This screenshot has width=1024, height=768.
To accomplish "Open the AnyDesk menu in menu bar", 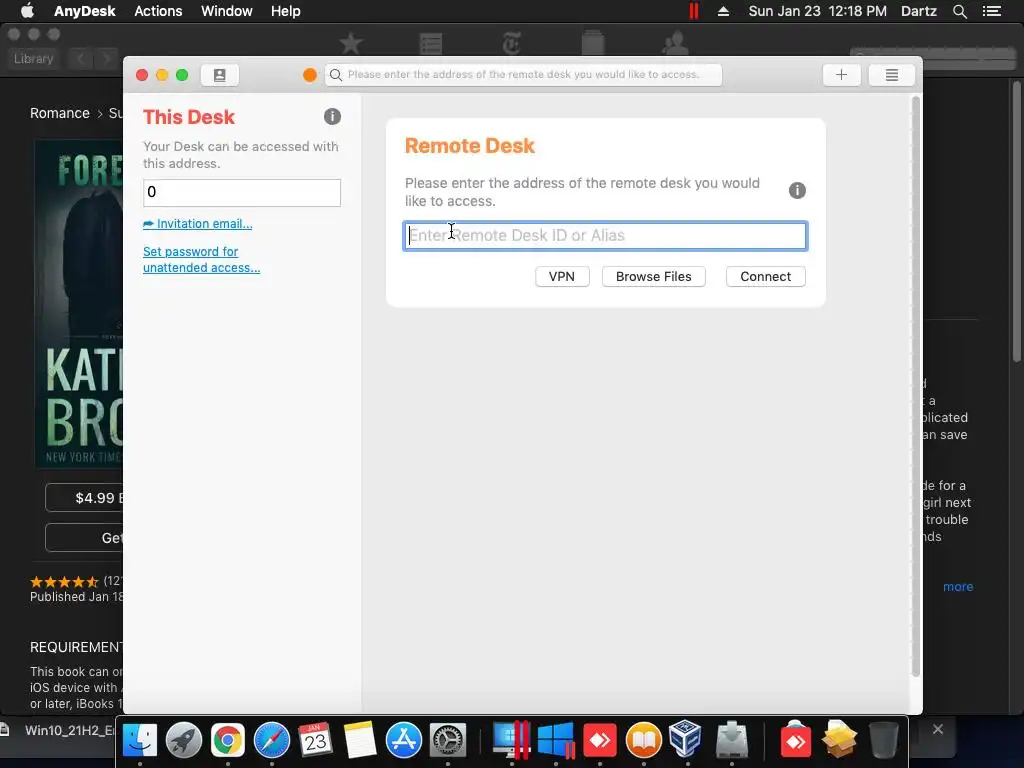I will (x=84, y=11).
